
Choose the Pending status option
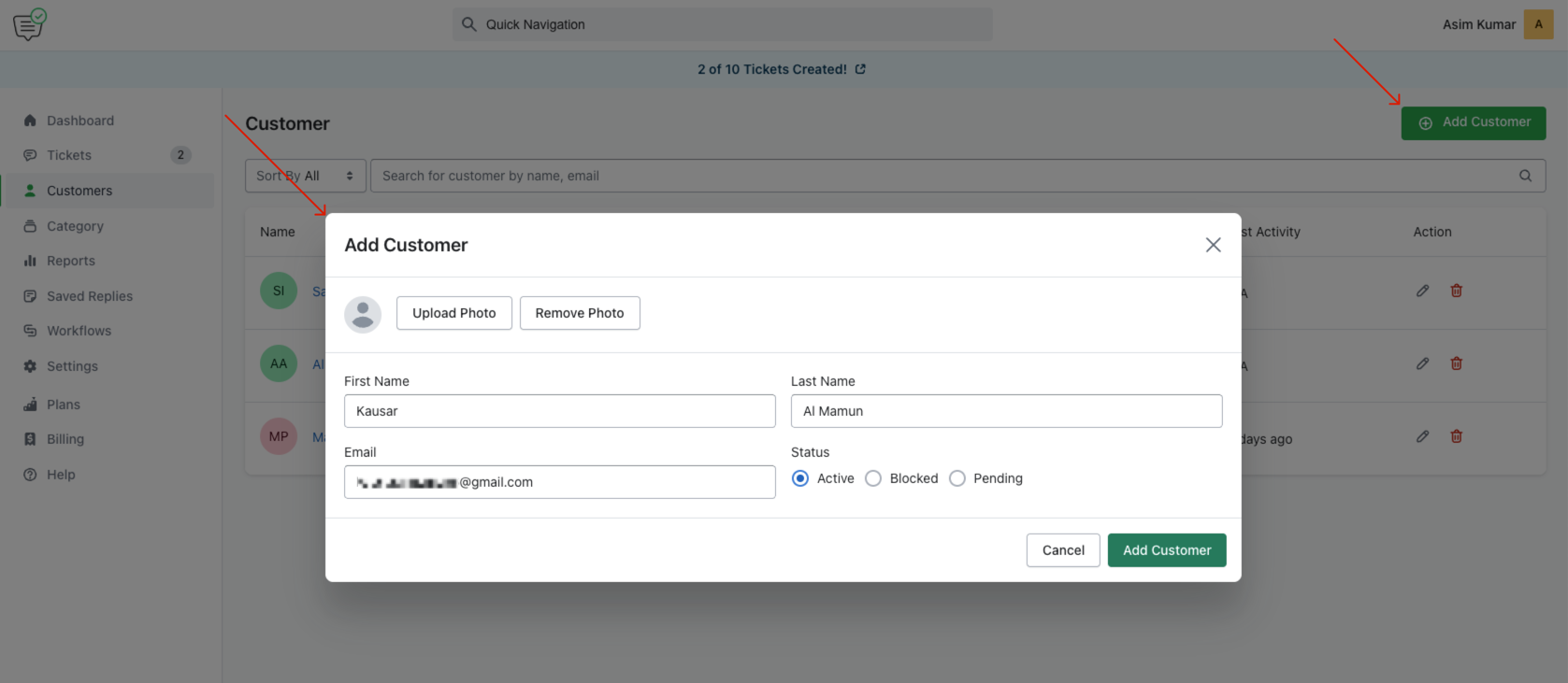tap(957, 478)
